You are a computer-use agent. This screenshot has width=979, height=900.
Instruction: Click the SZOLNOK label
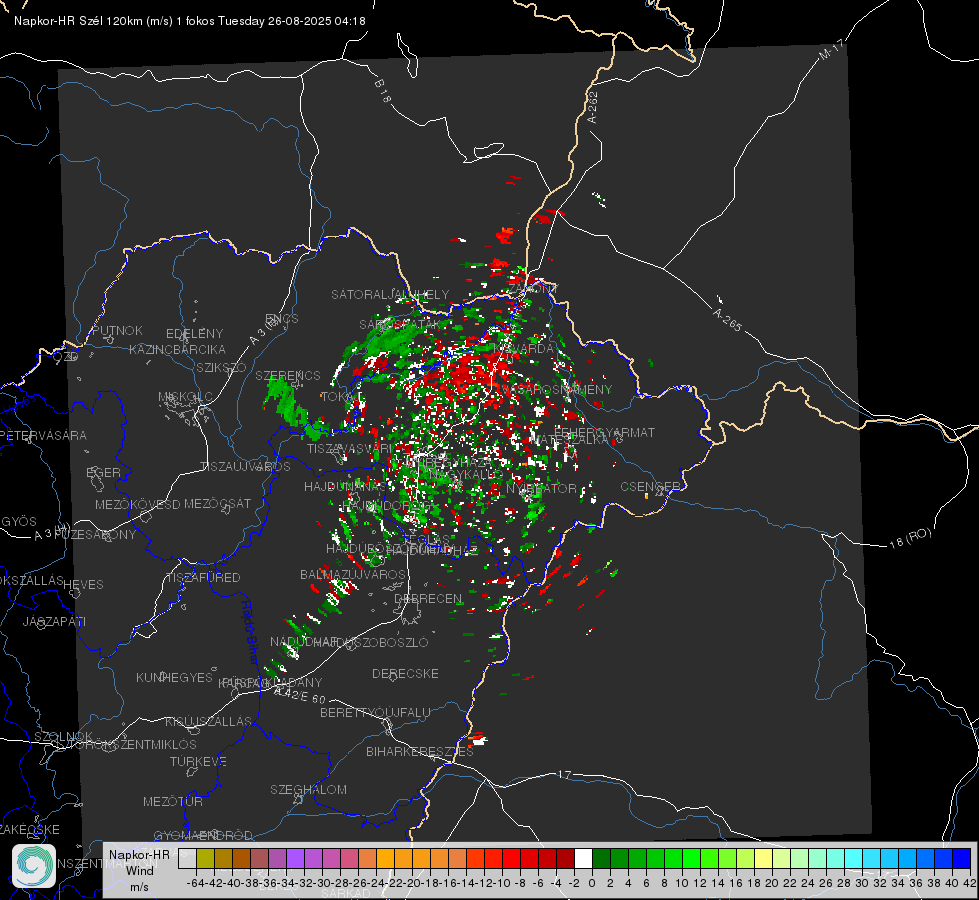64,736
